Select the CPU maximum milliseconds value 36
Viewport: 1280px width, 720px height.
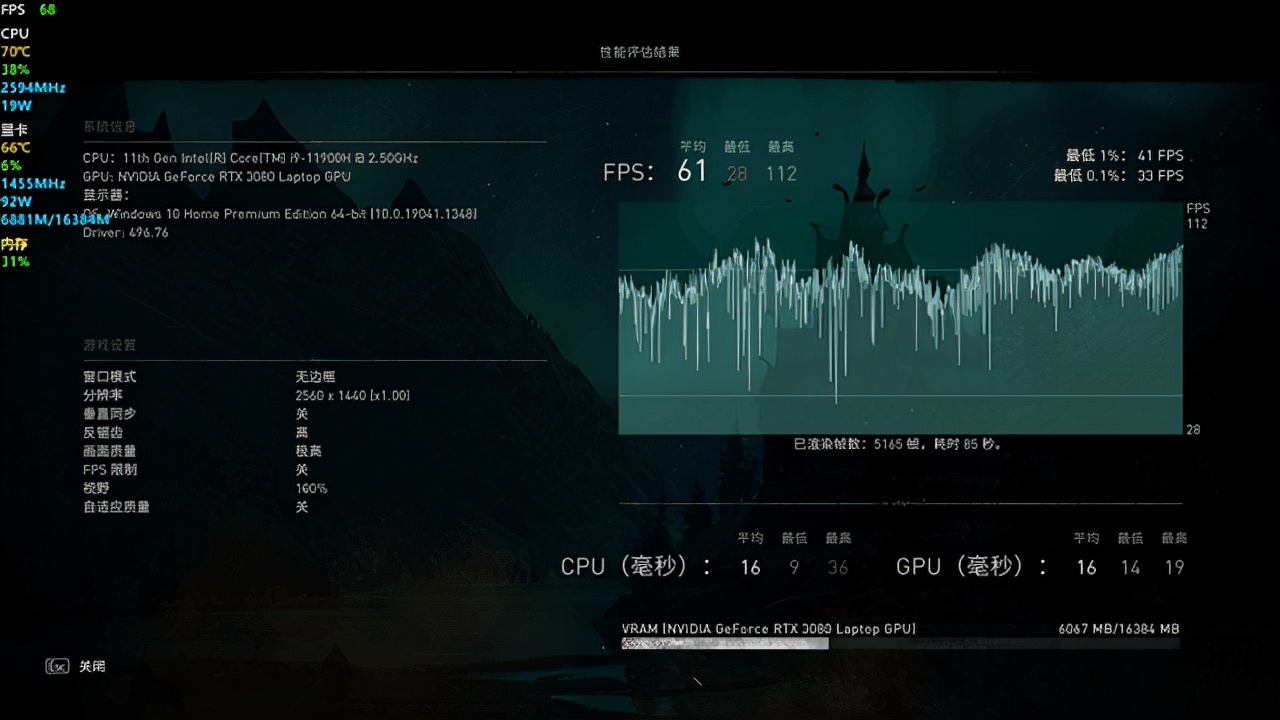pyautogui.click(x=838, y=568)
